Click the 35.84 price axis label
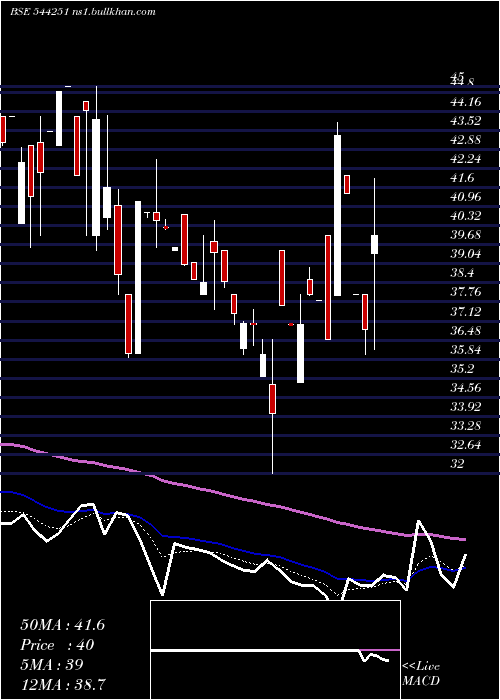 point(466,350)
